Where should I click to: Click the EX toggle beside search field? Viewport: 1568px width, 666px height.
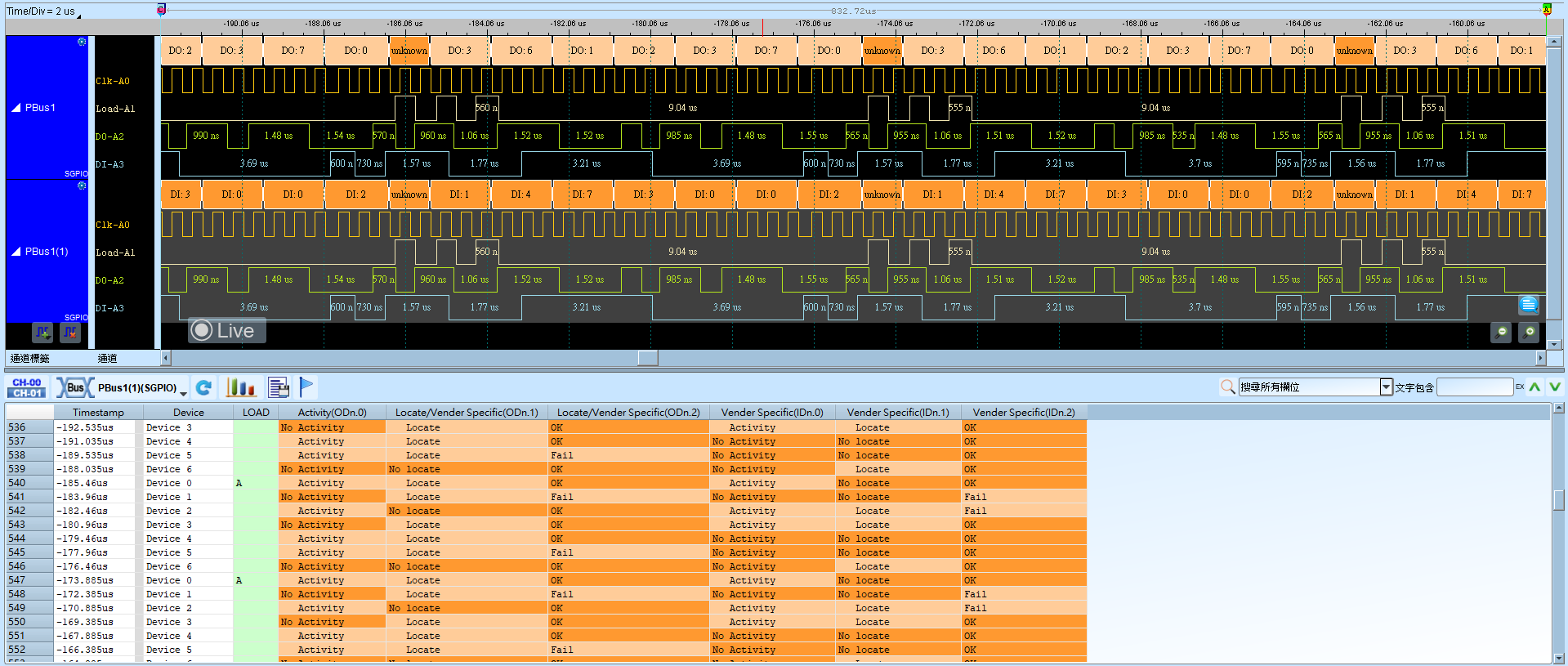(1520, 387)
